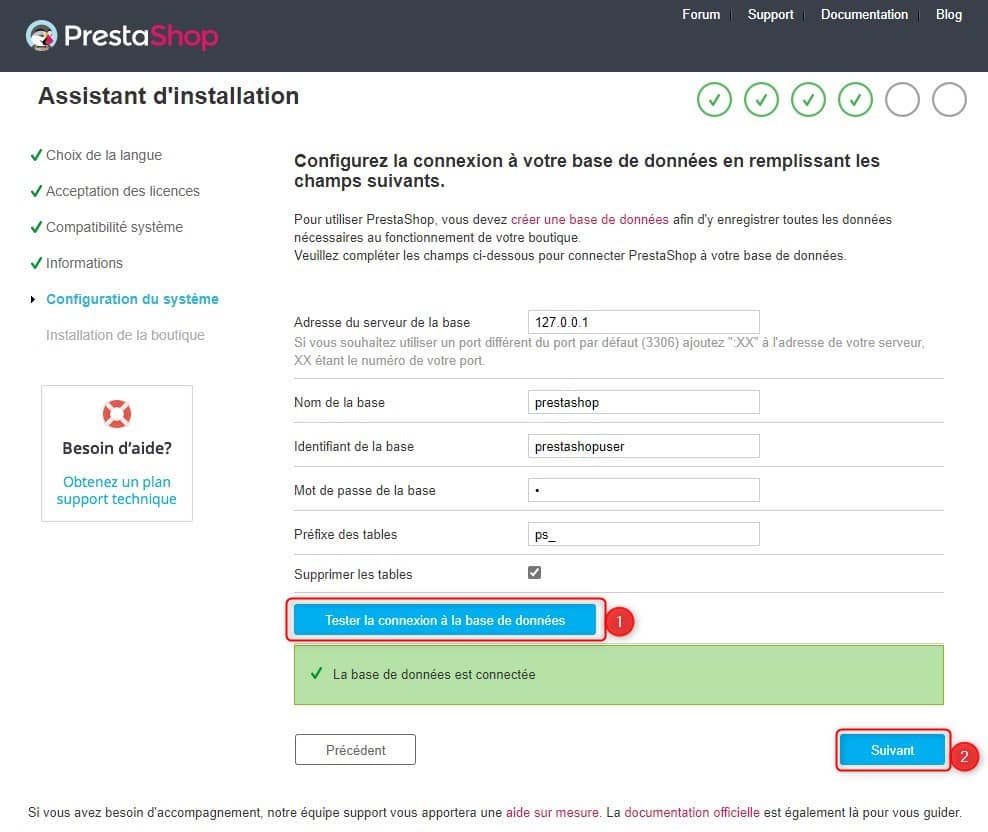Screen dimensions: 988x832
Task: Go back with the Précédent button
Action: tap(355, 750)
